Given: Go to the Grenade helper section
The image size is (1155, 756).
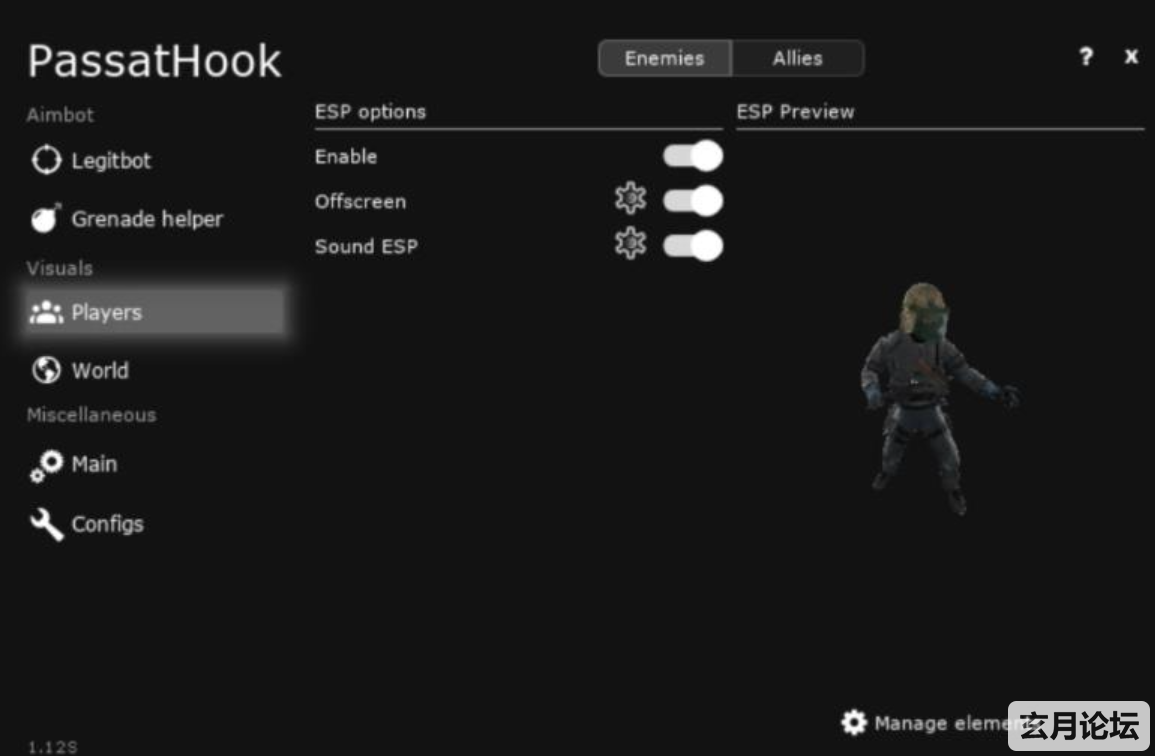Looking at the screenshot, I should [147, 219].
